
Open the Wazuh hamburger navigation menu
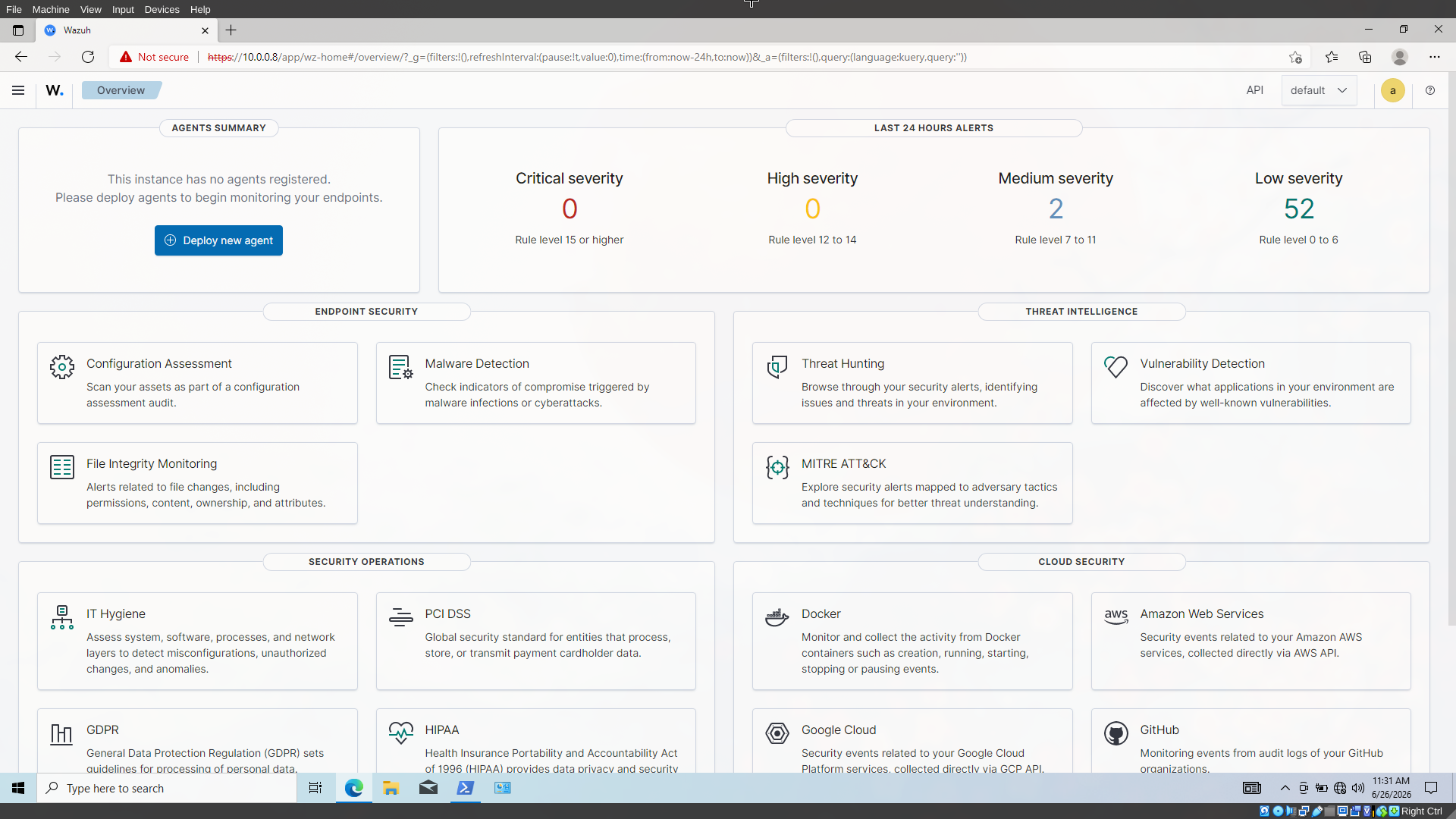pos(18,90)
